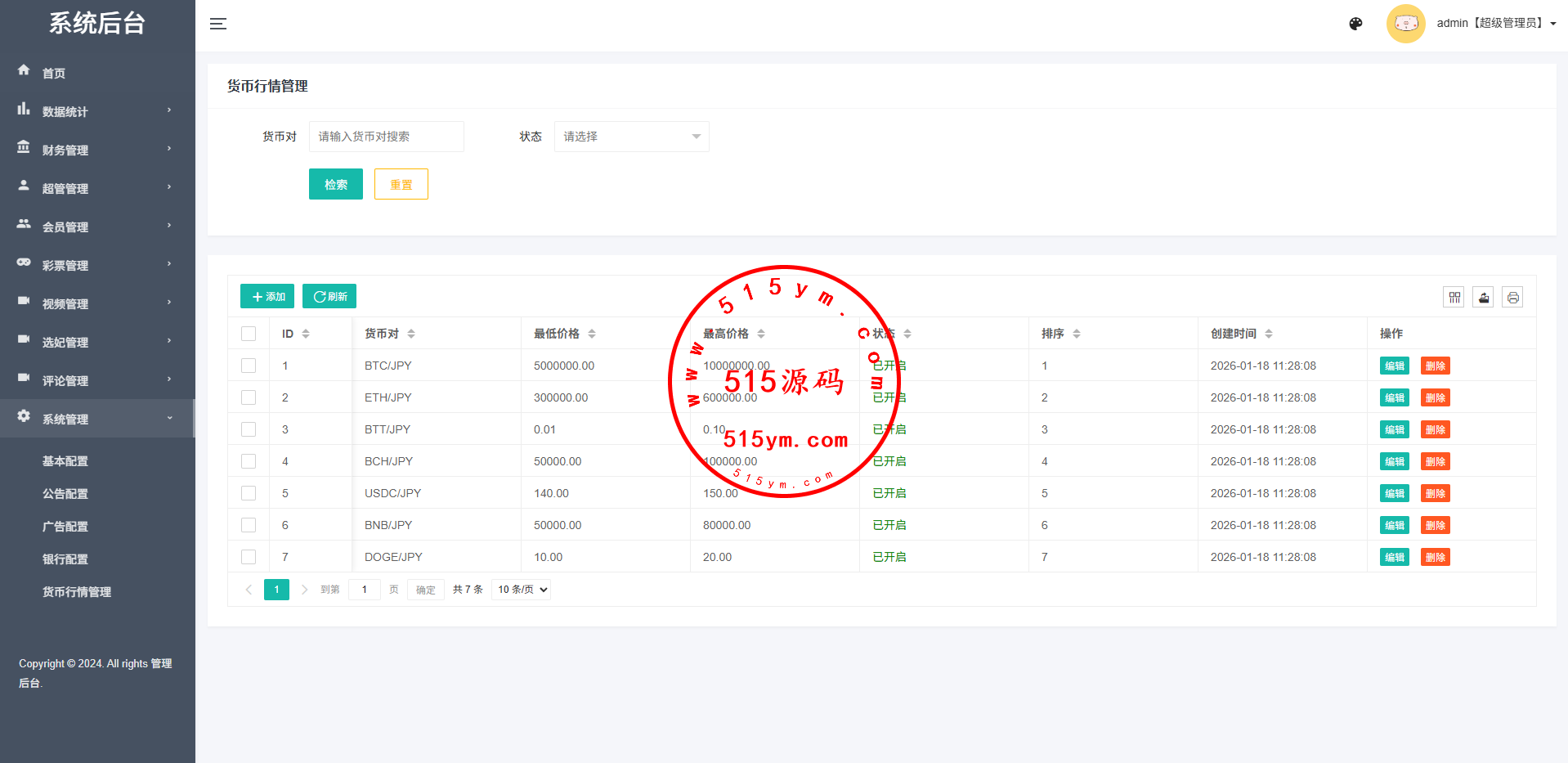Click the print table icon
This screenshot has height=763, width=1568.
point(1512,298)
